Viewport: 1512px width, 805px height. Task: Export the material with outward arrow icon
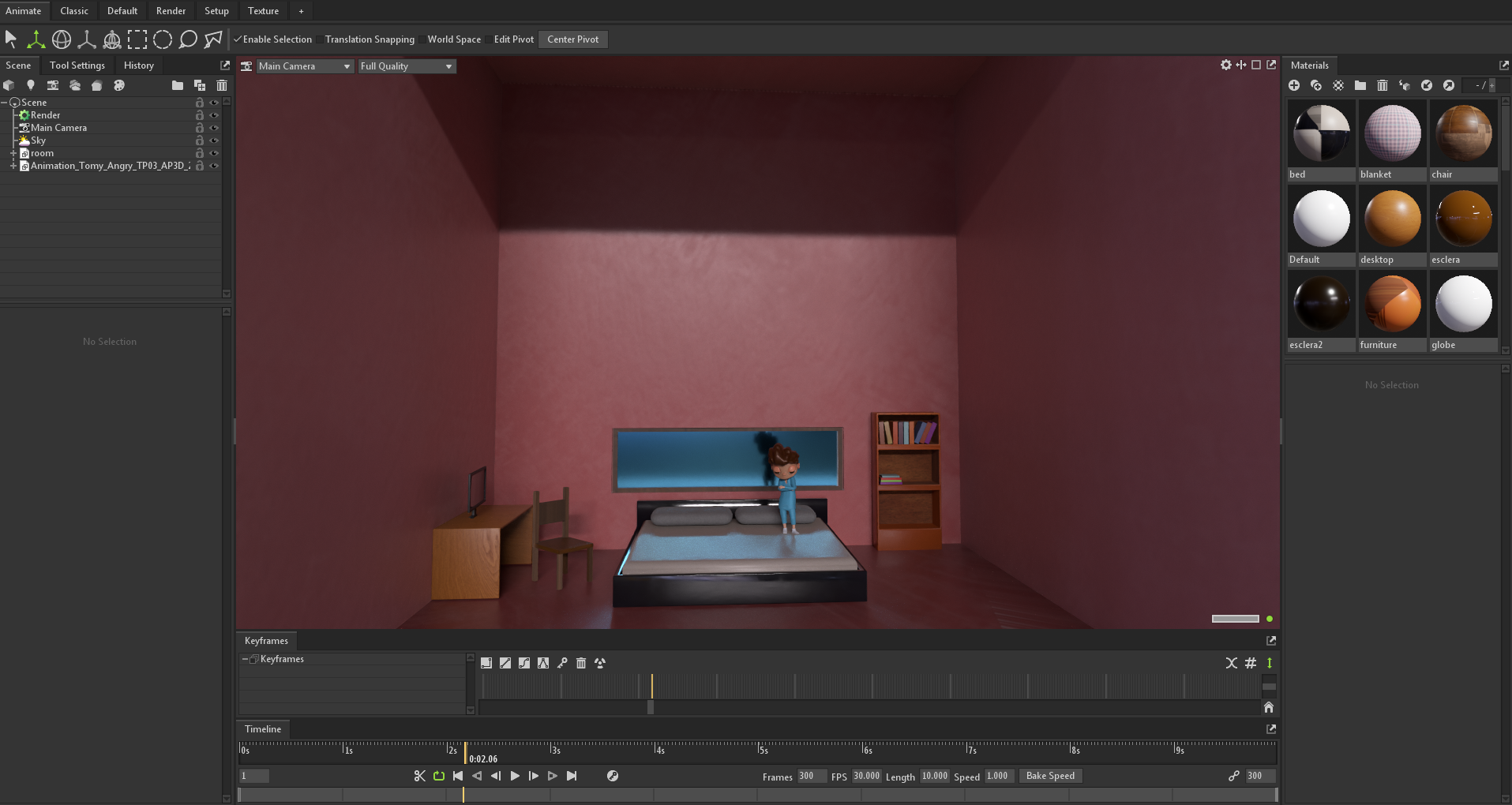pos(1449,85)
